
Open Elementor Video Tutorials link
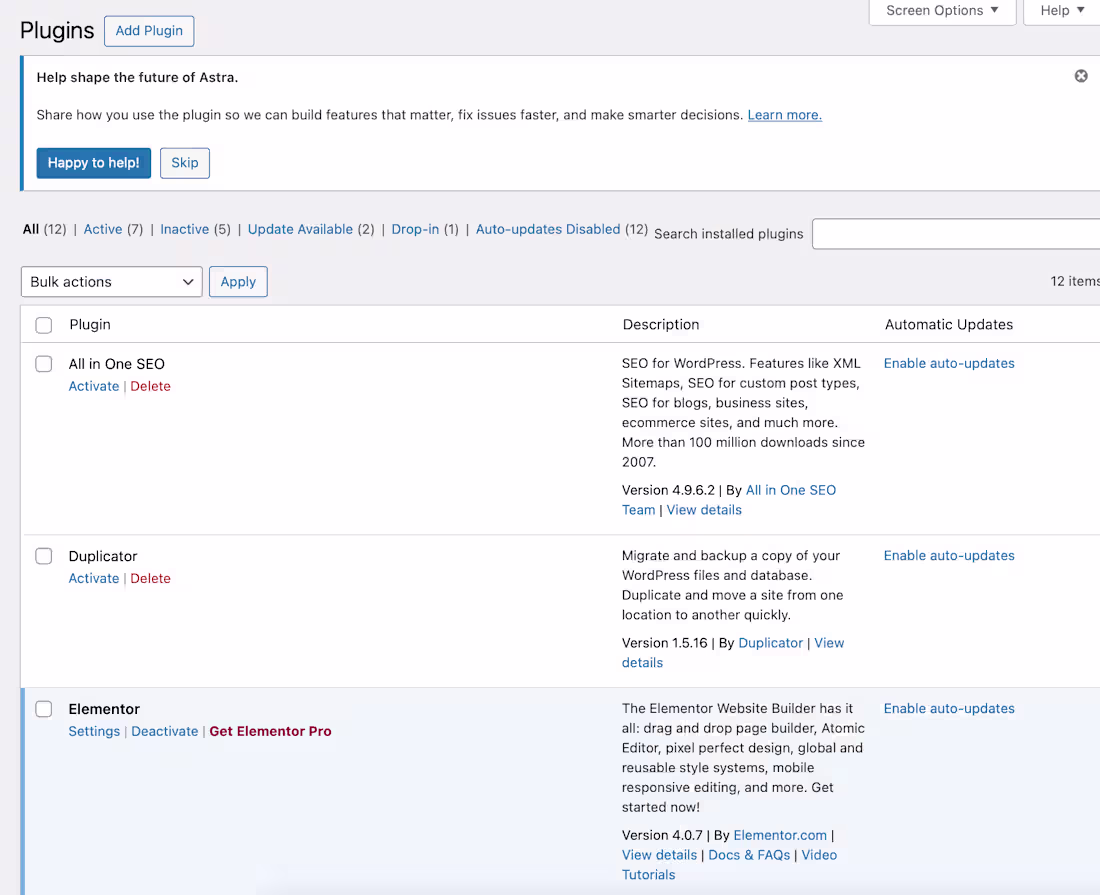point(819,855)
